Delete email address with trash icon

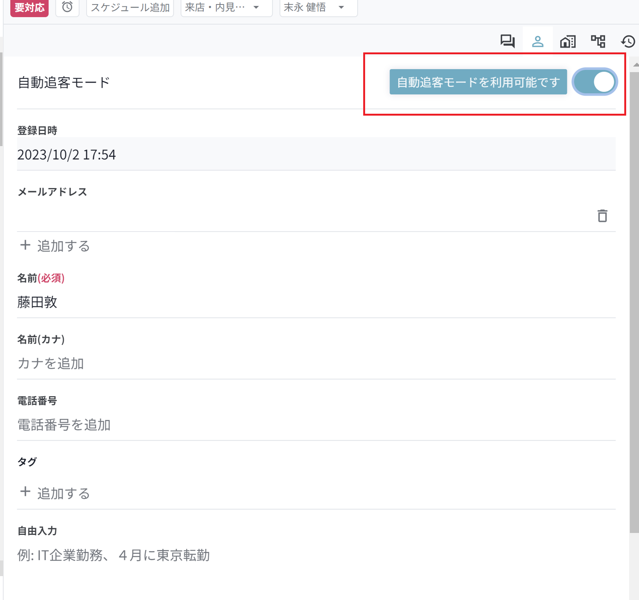602,216
